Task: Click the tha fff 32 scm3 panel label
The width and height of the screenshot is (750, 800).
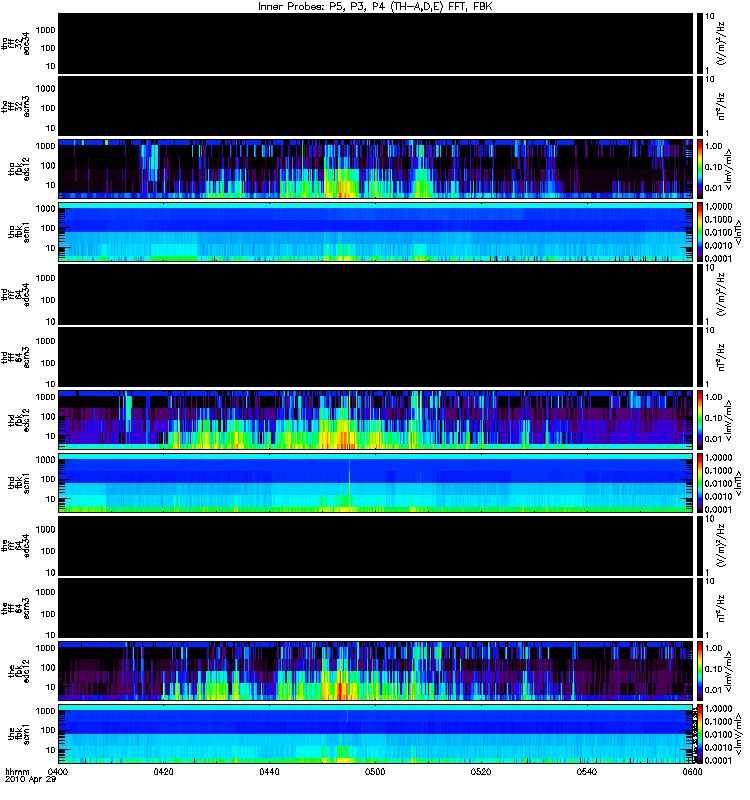Action: [x=16, y=107]
